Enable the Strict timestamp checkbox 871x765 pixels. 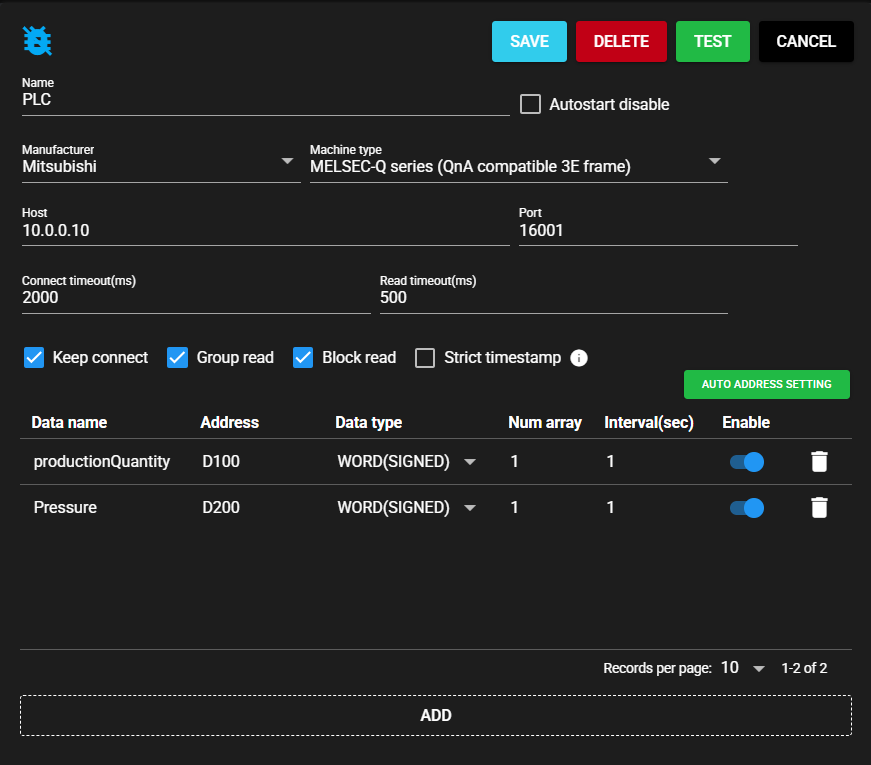[425, 358]
